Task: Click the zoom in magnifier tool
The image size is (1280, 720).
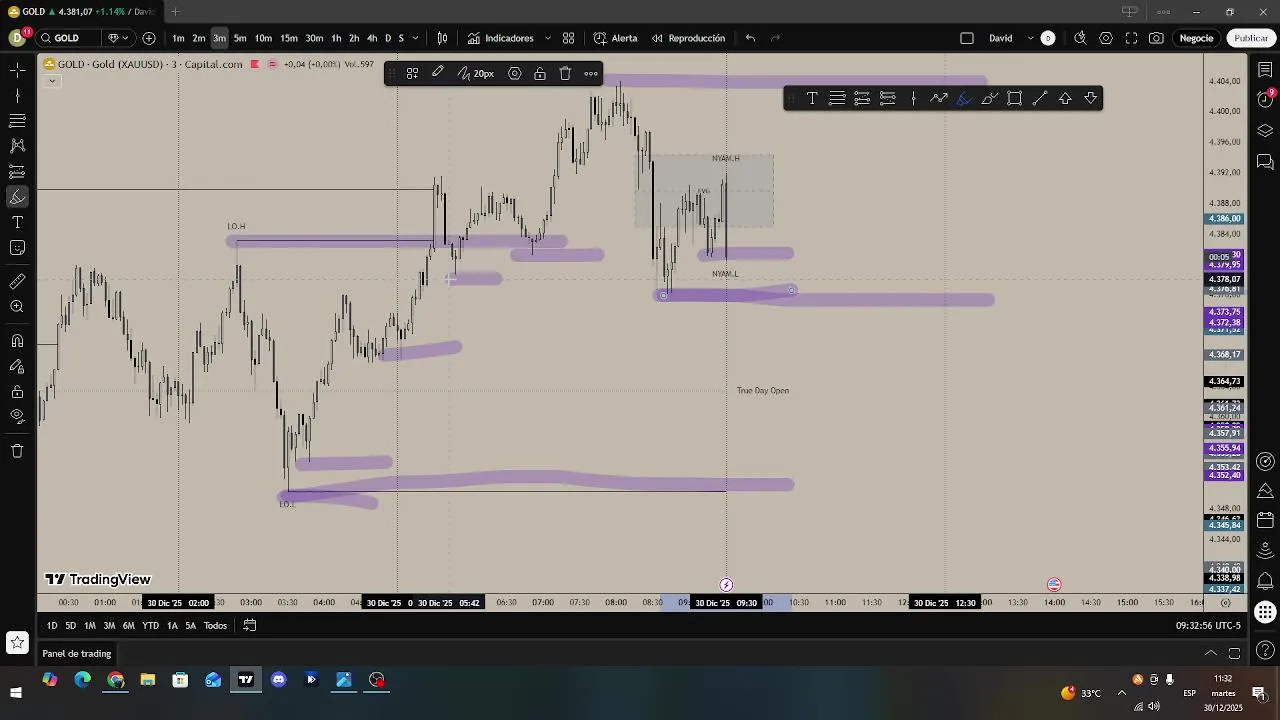Action: (17, 307)
